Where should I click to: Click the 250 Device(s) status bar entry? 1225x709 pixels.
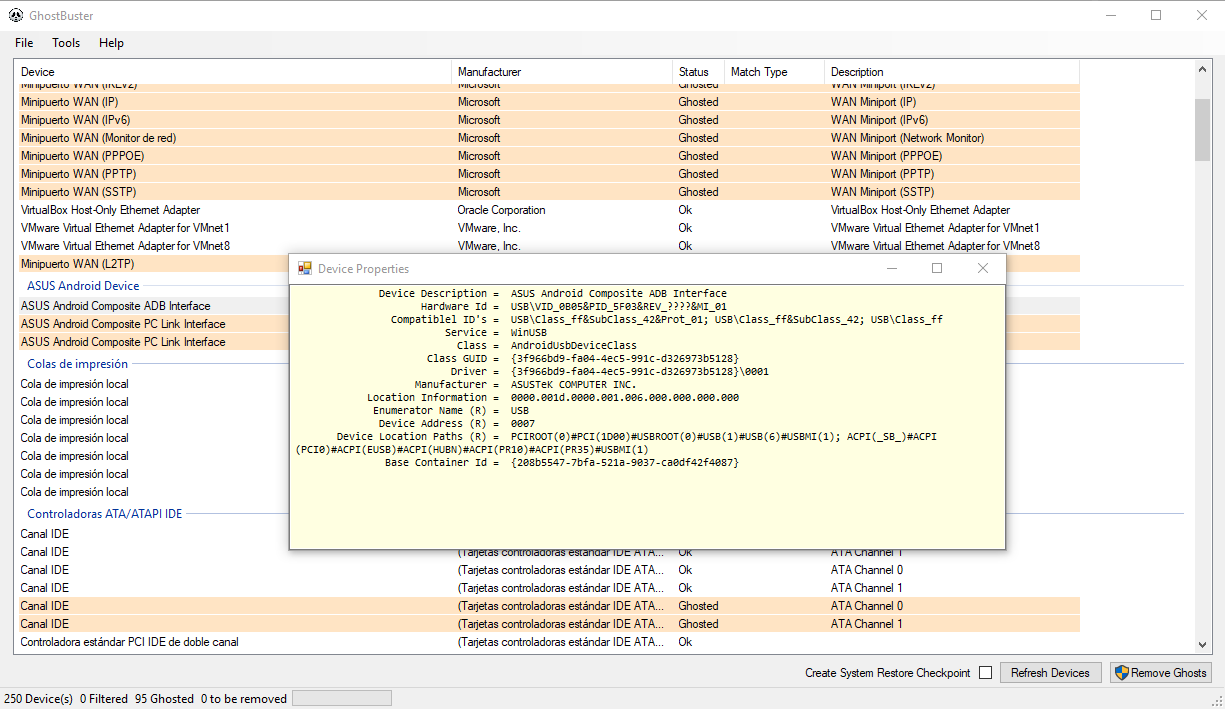pos(39,699)
